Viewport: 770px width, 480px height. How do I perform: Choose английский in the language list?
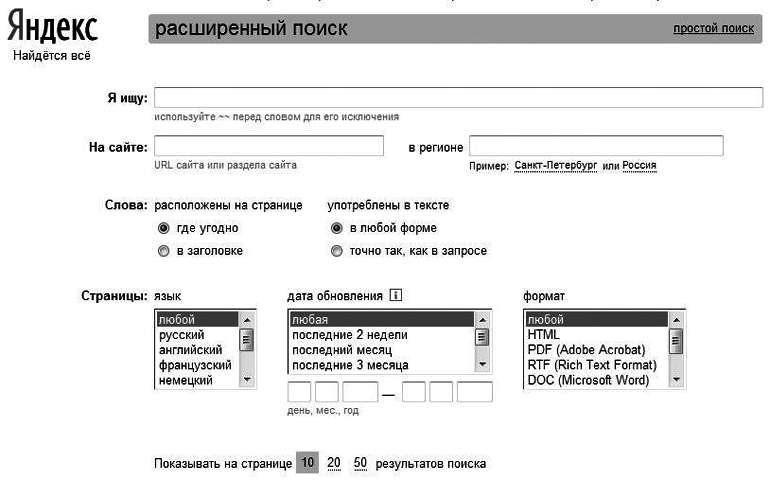point(197,350)
